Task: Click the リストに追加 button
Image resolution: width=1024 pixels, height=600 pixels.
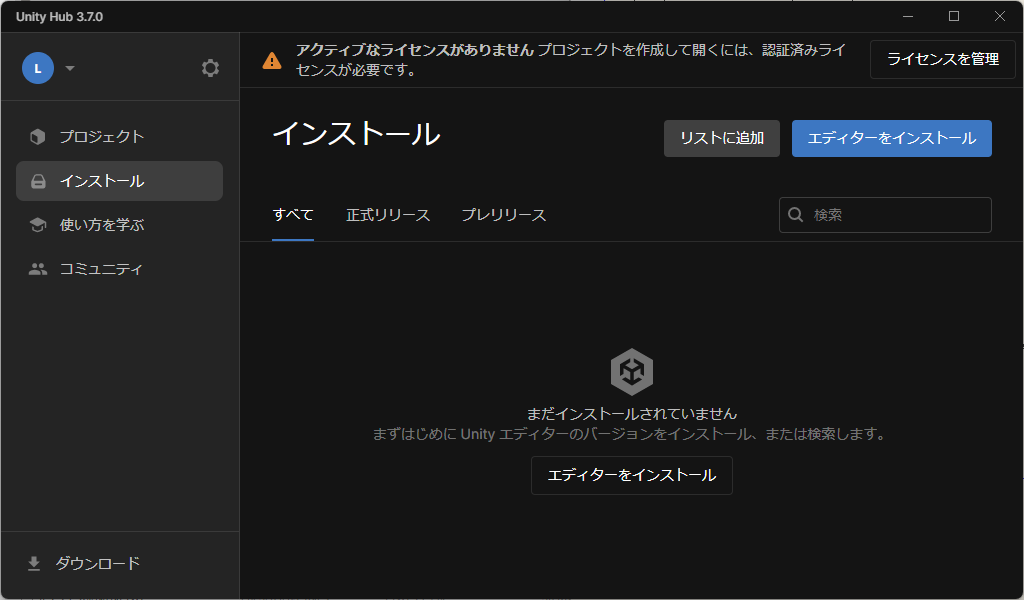Action: click(722, 138)
